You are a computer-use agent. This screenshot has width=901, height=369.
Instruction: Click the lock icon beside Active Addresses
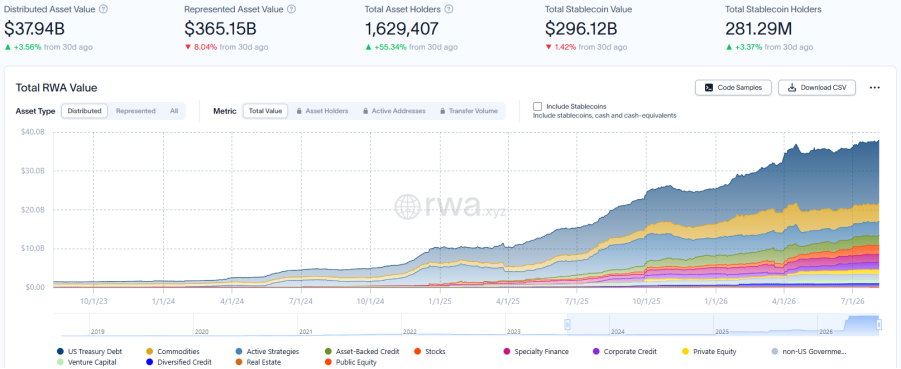366,111
